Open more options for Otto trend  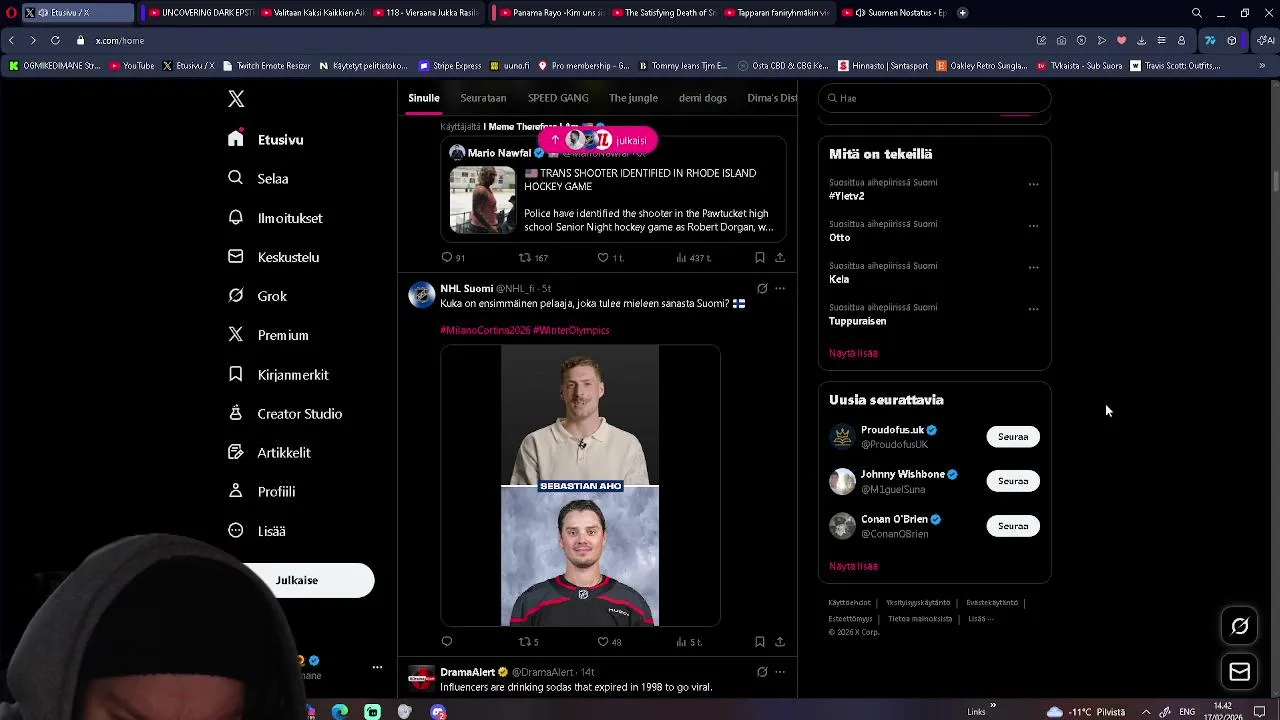pyautogui.click(x=1033, y=226)
